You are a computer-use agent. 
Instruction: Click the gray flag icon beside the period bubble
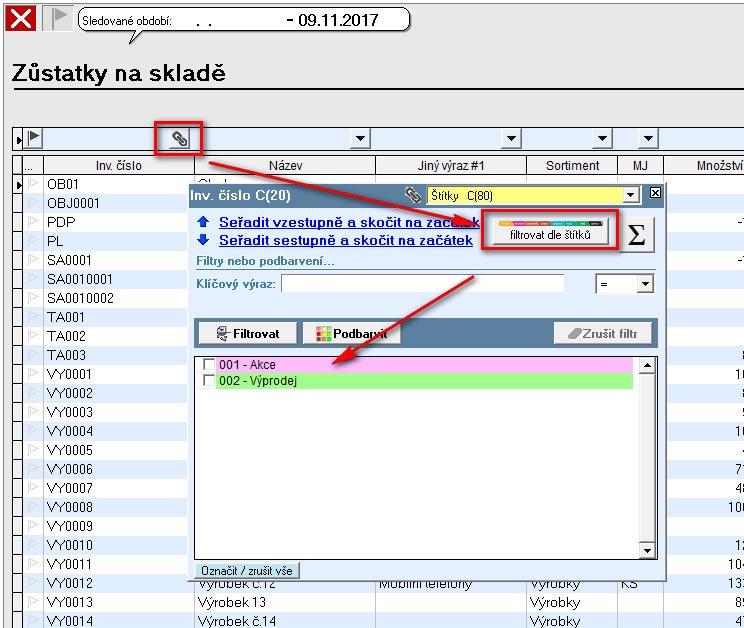[58, 18]
